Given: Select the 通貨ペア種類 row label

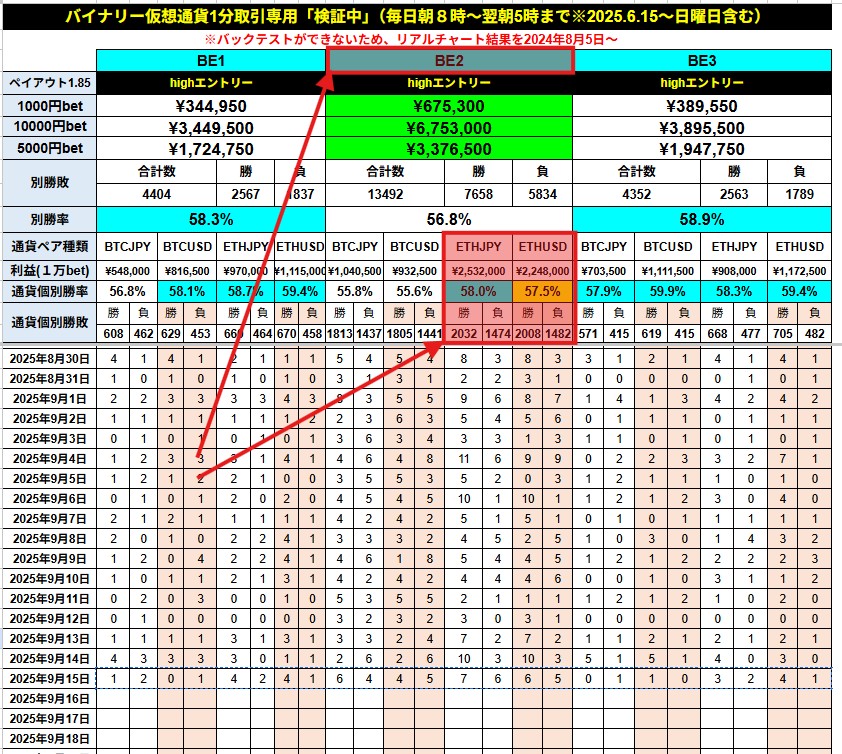Looking at the screenshot, I should [49, 246].
